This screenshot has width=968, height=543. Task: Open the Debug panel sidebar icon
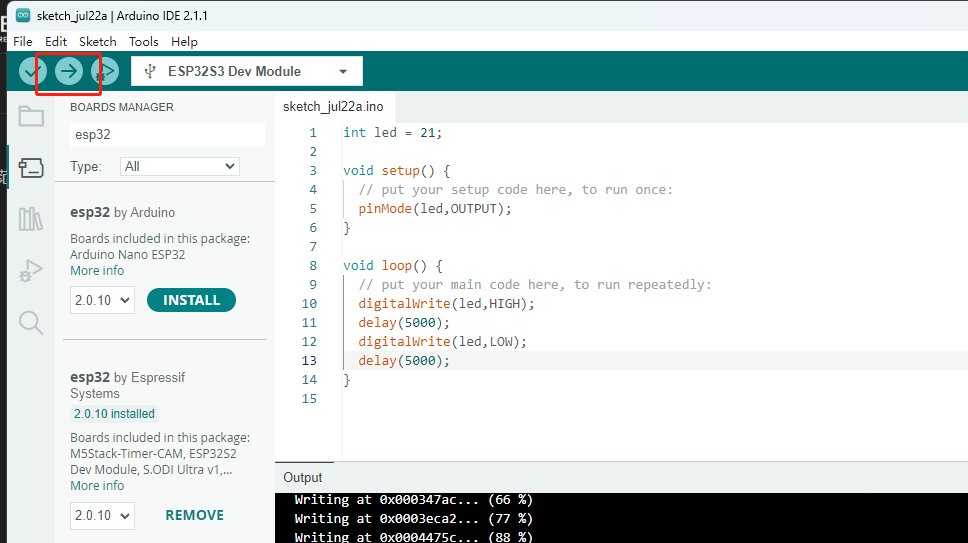coord(31,270)
